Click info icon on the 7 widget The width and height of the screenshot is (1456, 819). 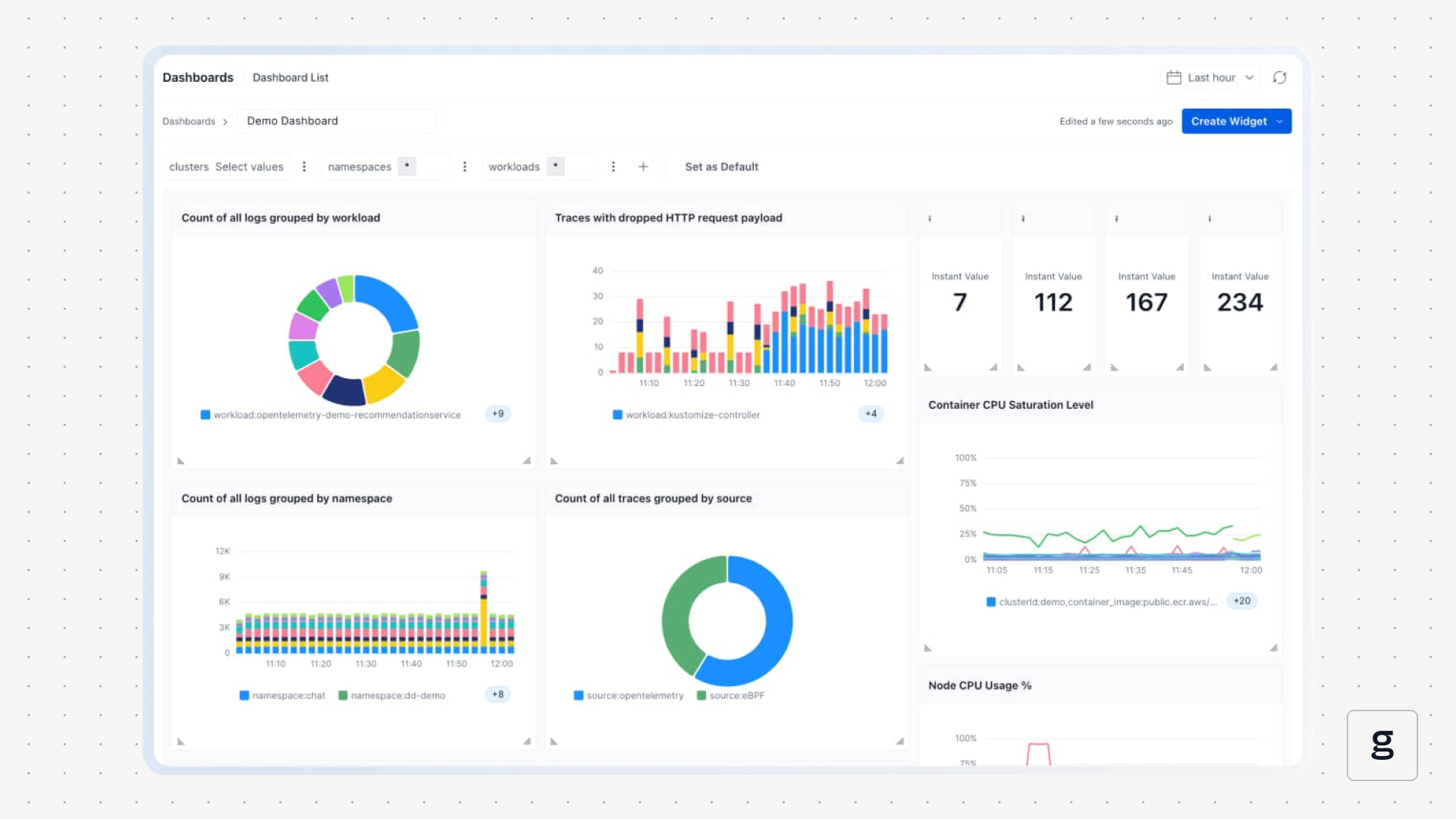(930, 218)
